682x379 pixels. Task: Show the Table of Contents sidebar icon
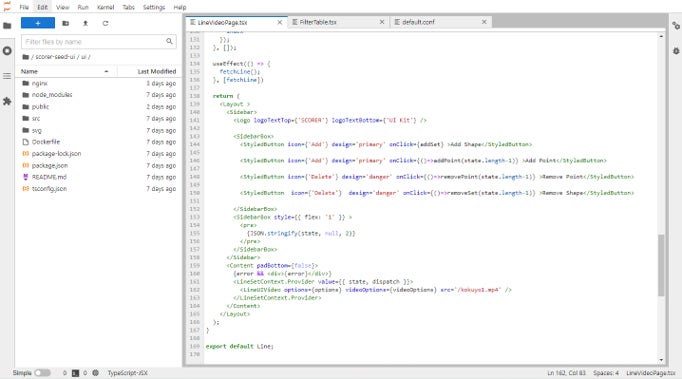(7, 76)
